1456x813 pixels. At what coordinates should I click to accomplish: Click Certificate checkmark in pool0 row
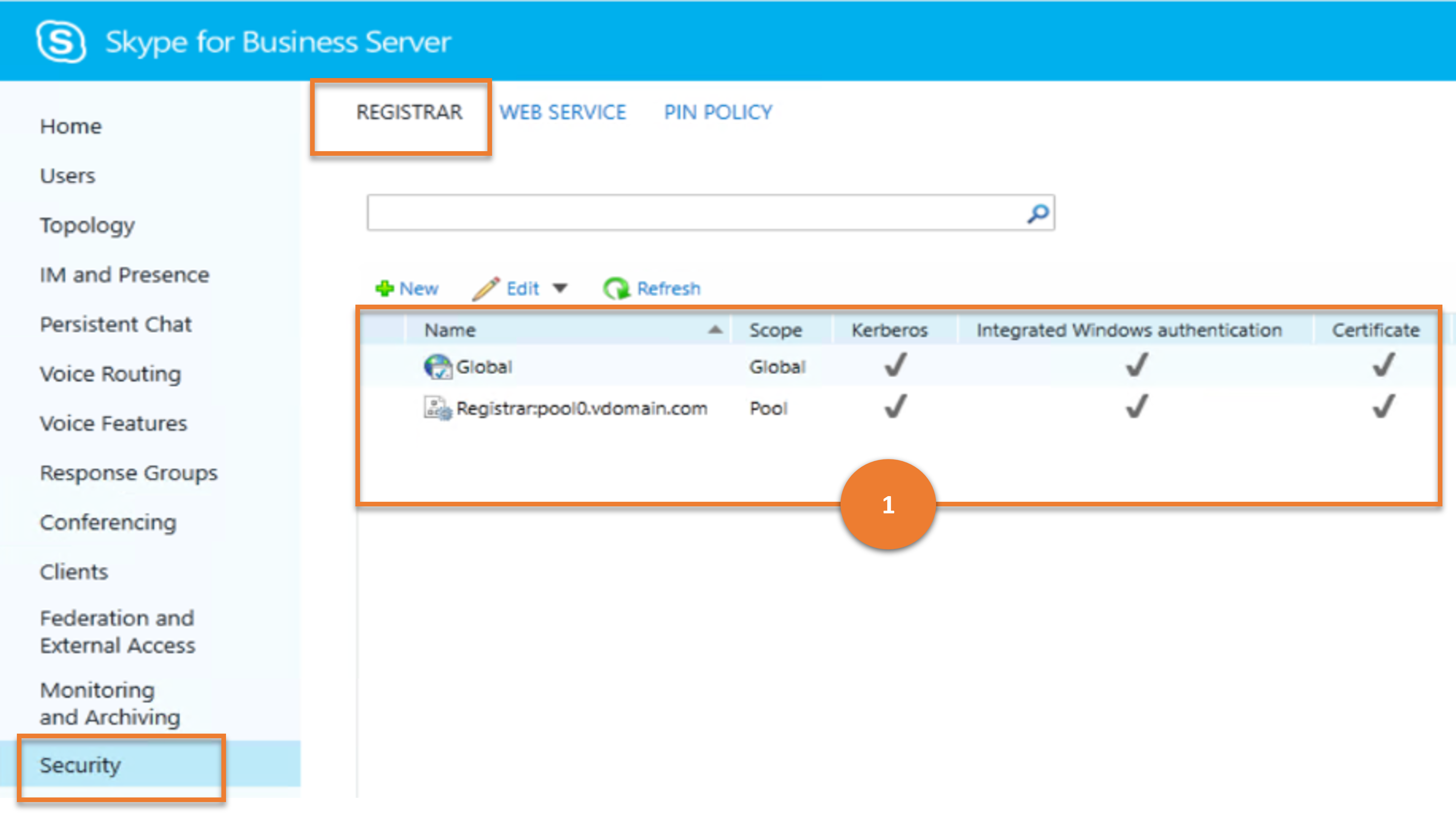pos(1383,406)
